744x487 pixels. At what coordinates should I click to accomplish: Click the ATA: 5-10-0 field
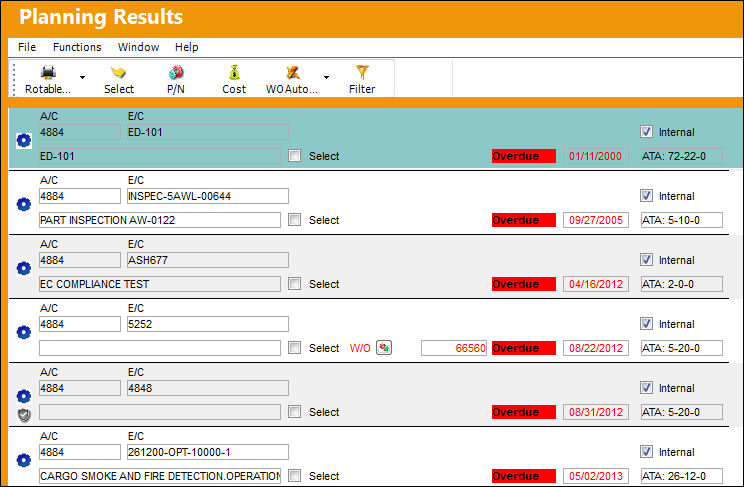[682, 220]
